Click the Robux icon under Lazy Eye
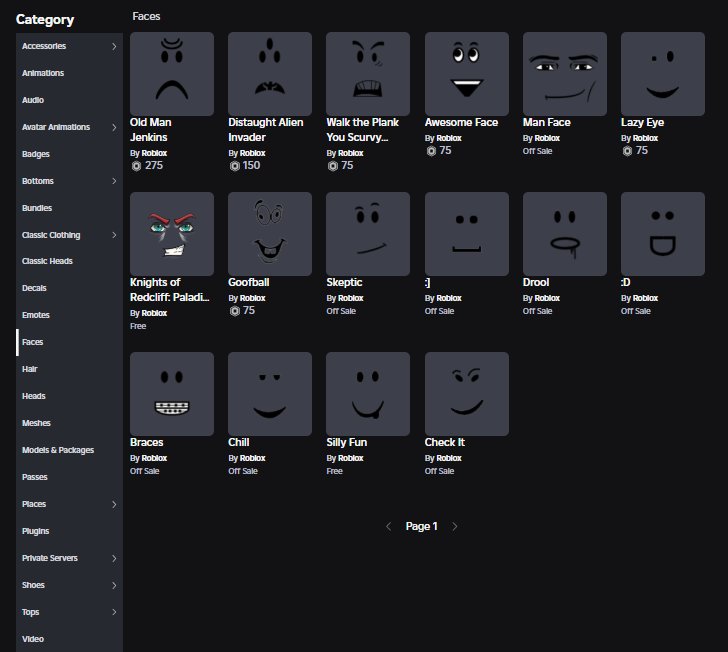728x652 pixels. click(x=627, y=151)
